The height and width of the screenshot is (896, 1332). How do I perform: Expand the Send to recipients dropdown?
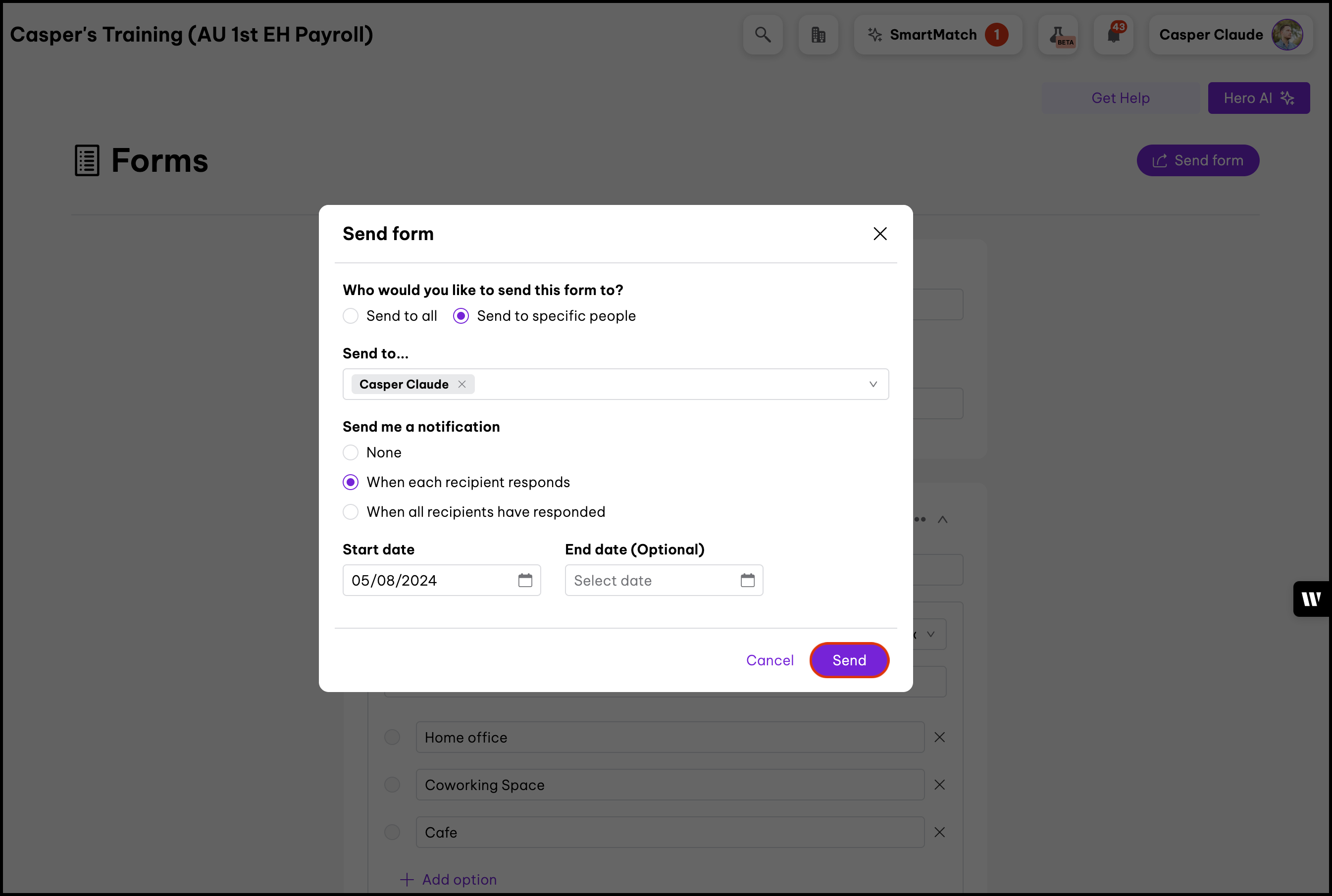pos(872,385)
